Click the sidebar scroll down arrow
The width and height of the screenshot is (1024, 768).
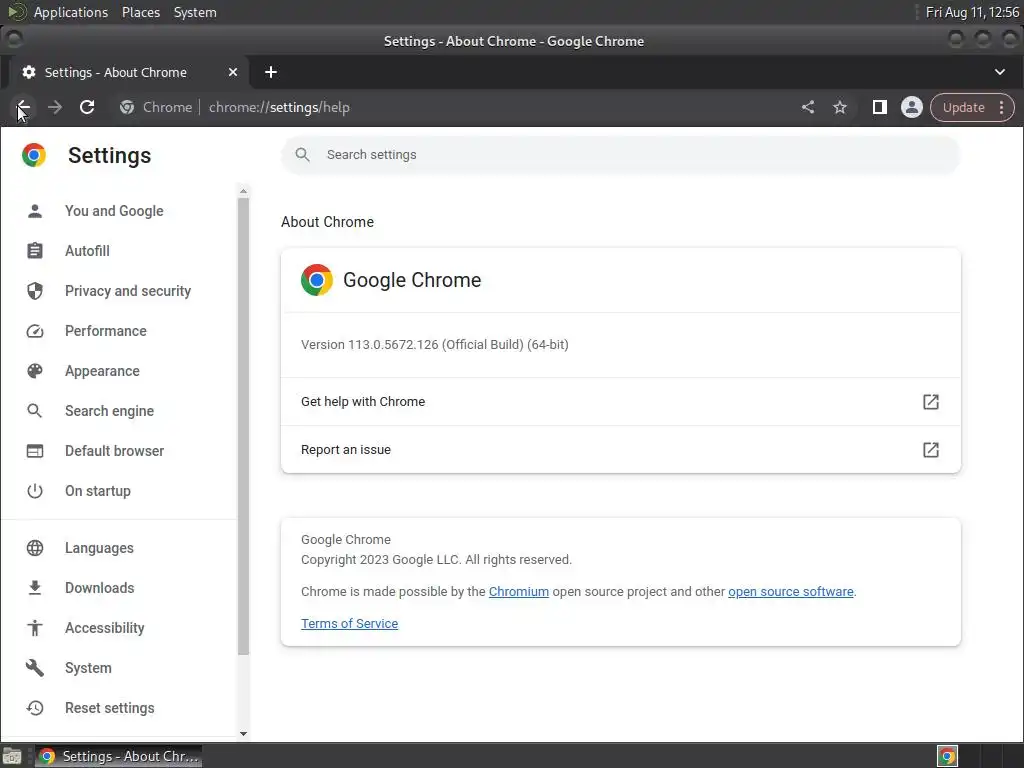244,734
